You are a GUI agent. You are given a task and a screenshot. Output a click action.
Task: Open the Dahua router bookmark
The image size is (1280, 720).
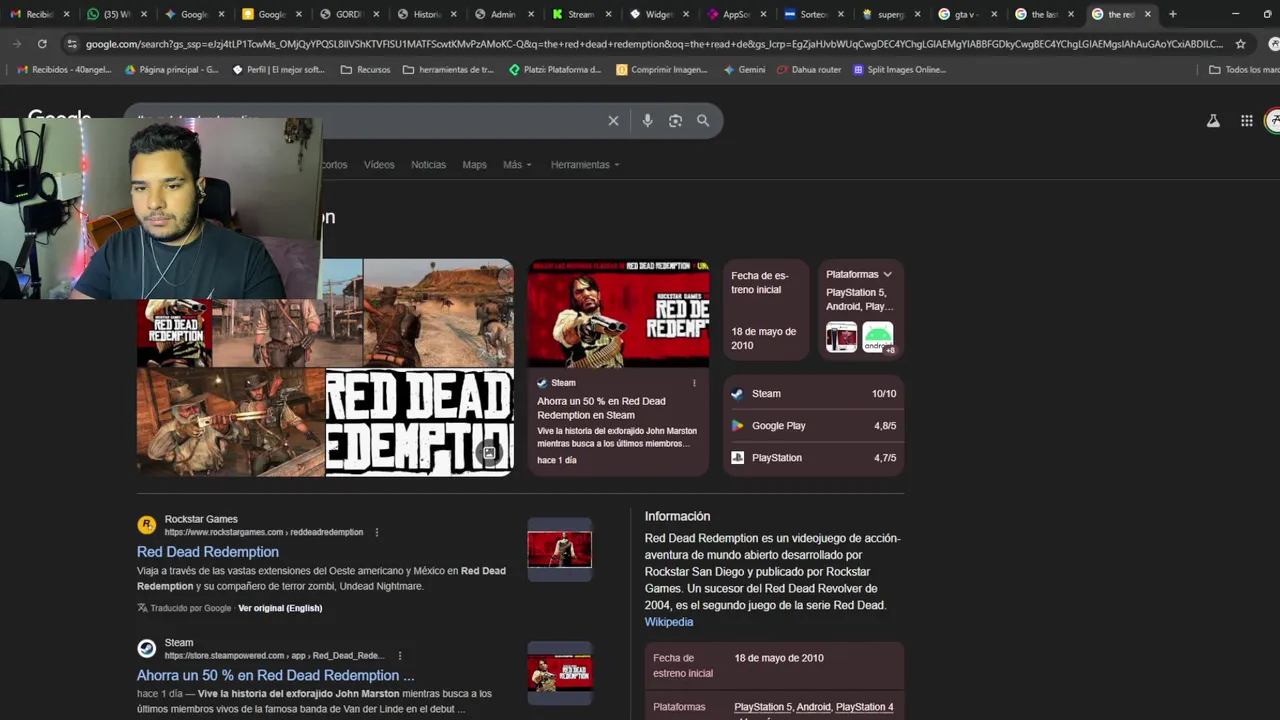[810, 70]
